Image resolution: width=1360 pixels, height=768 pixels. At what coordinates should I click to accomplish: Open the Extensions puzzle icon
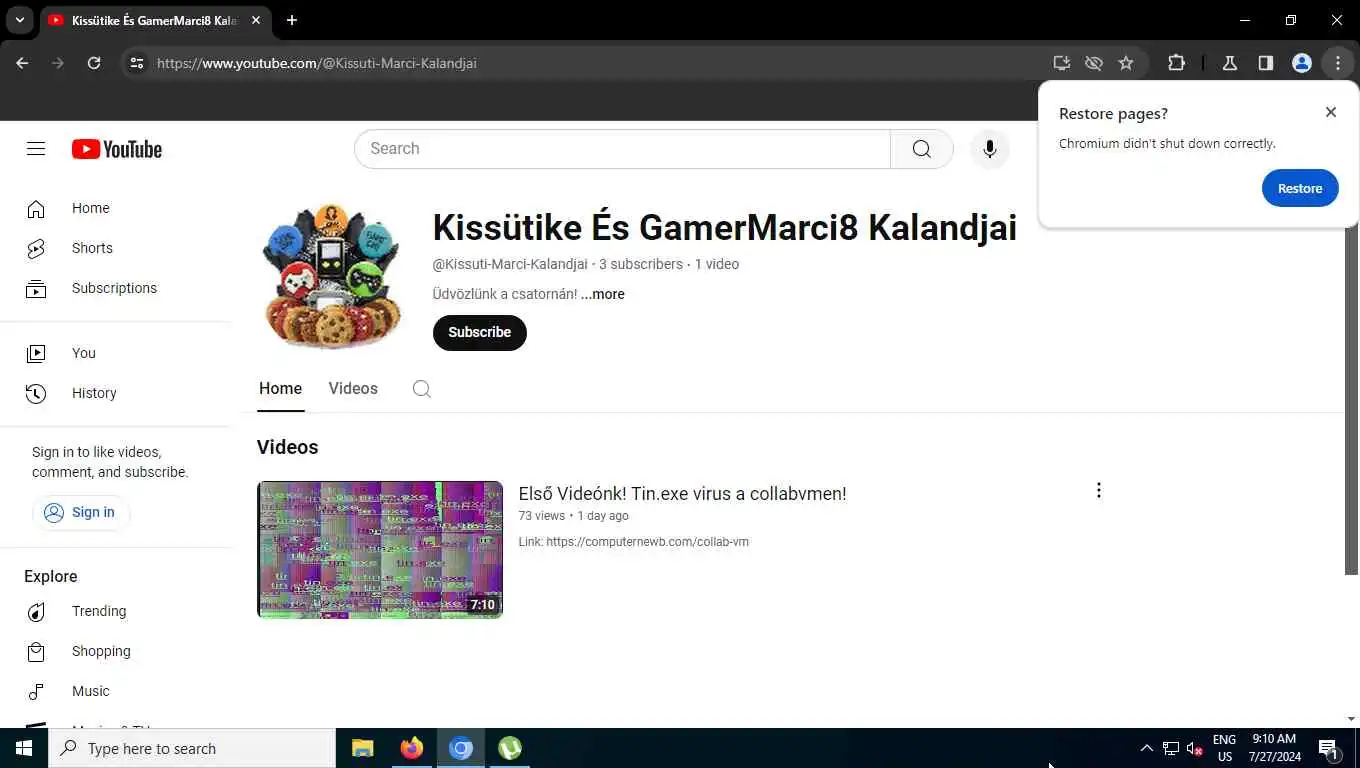[x=1176, y=63]
